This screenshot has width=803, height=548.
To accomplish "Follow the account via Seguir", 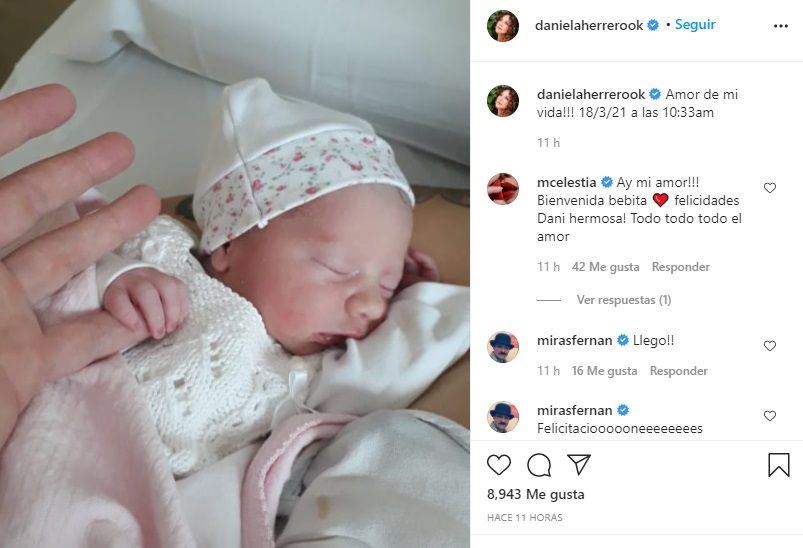I will pyautogui.click(x=695, y=25).
